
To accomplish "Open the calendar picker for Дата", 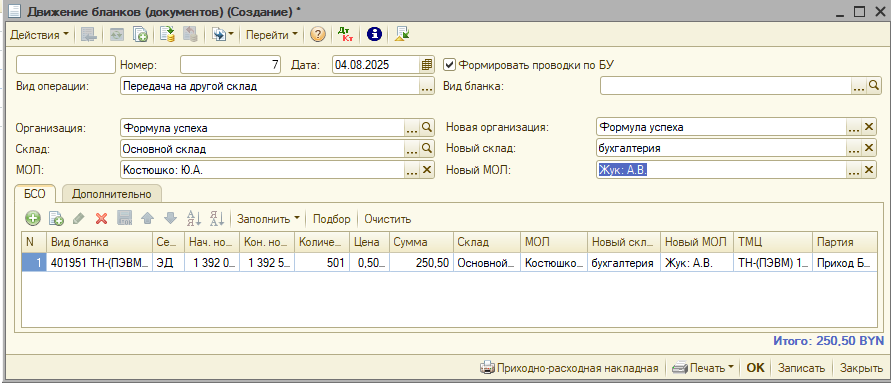I will point(427,65).
